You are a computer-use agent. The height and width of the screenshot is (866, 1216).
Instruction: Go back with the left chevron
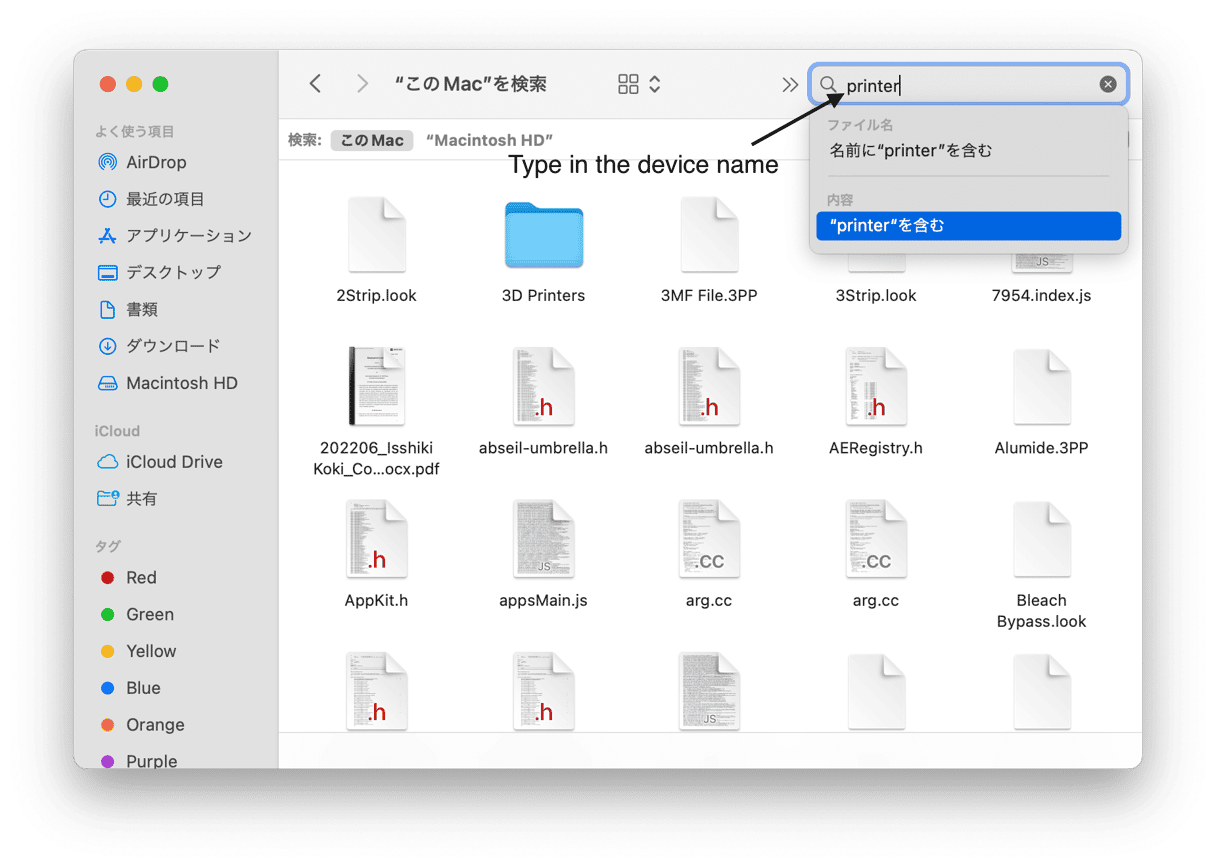point(315,84)
